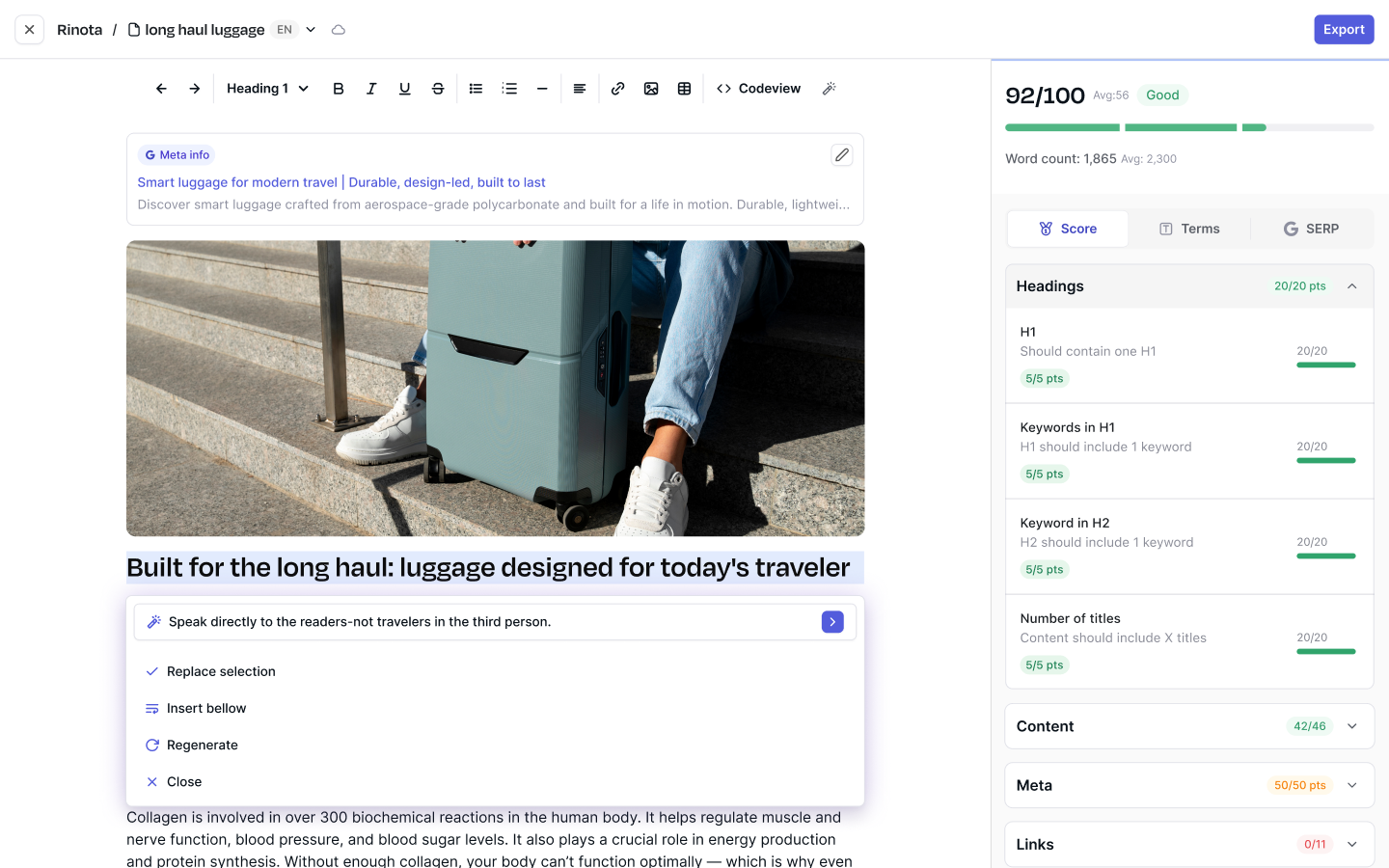1389x868 pixels.
Task: Expand the Meta section
Action: point(1352,785)
